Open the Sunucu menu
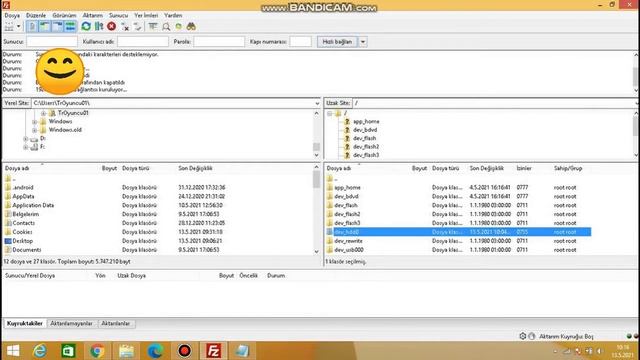640x360 pixels. tap(118, 15)
